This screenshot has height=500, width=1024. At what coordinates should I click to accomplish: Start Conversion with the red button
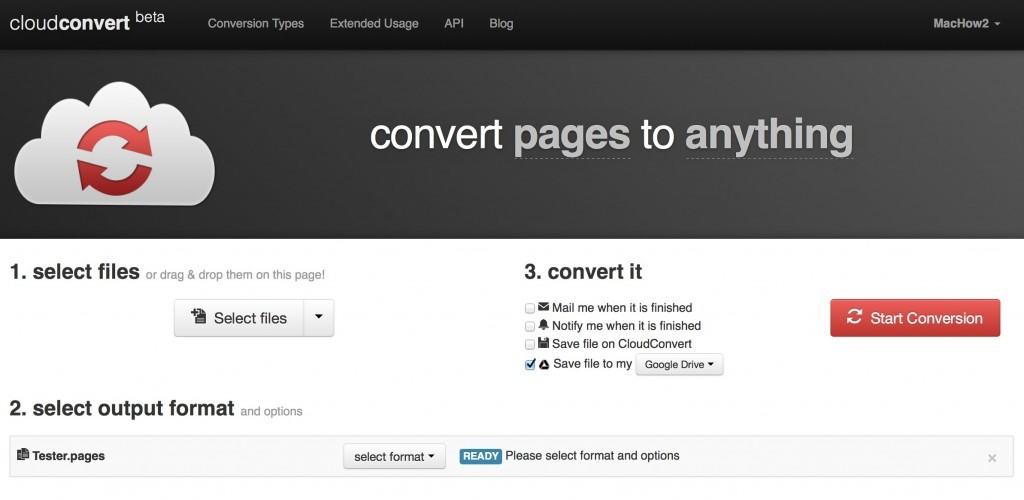tap(915, 318)
